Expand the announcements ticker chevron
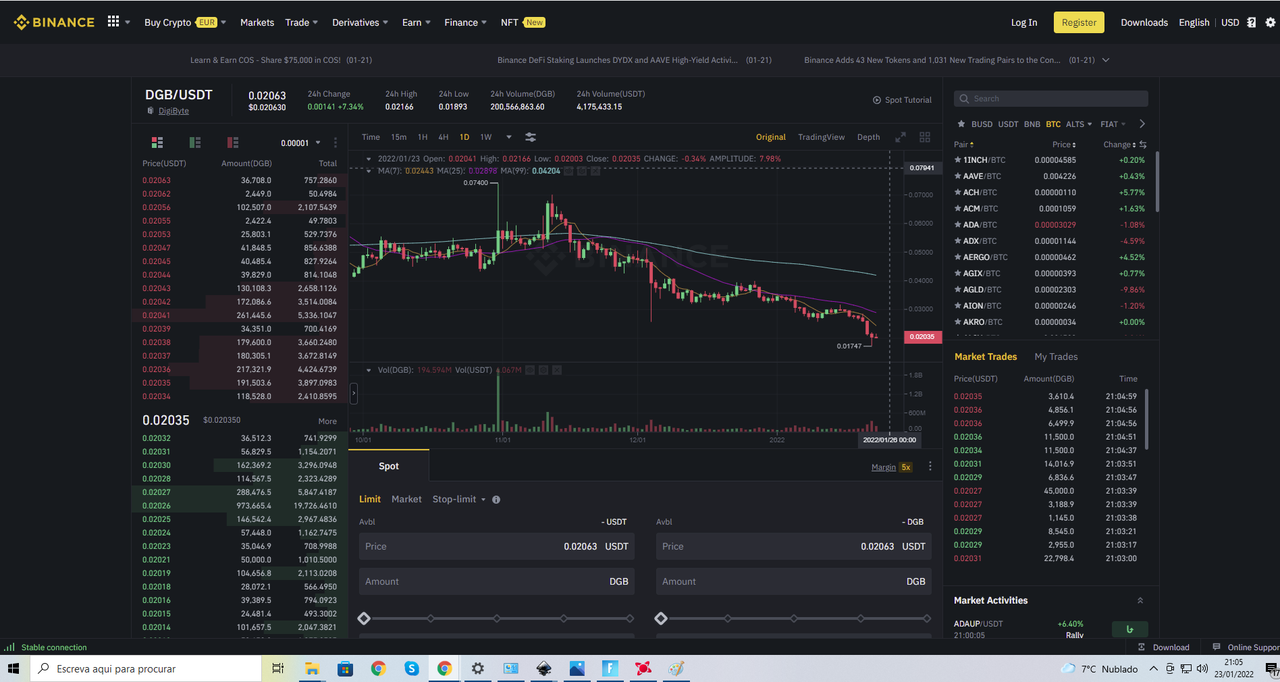This screenshot has width=1280, height=682. click(1105, 60)
